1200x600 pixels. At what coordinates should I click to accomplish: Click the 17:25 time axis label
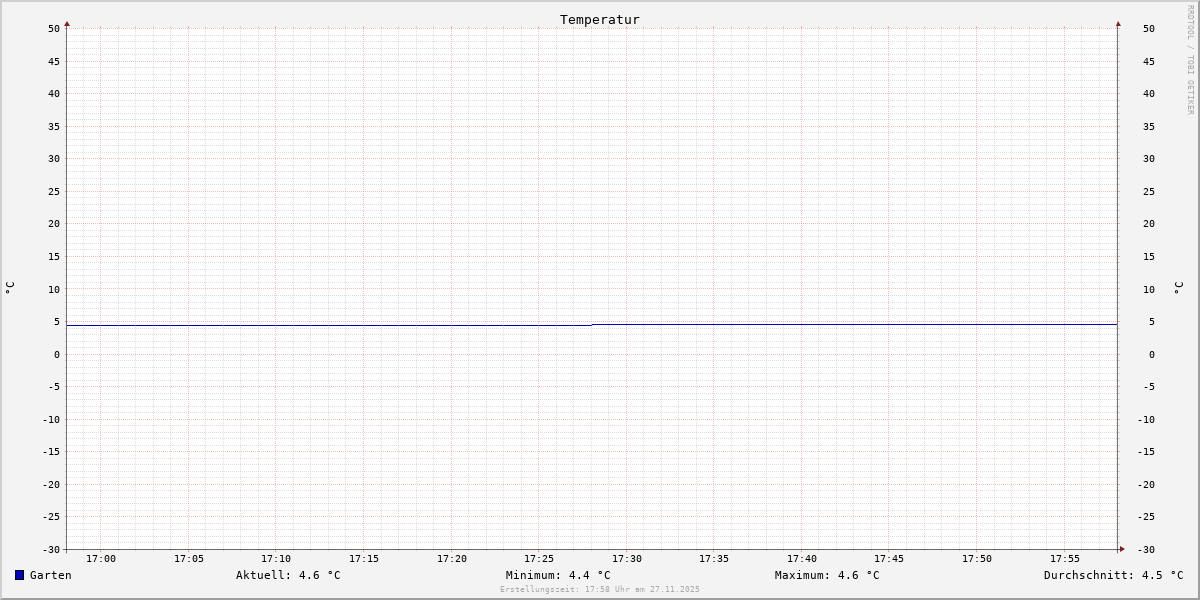[x=539, y=559]
